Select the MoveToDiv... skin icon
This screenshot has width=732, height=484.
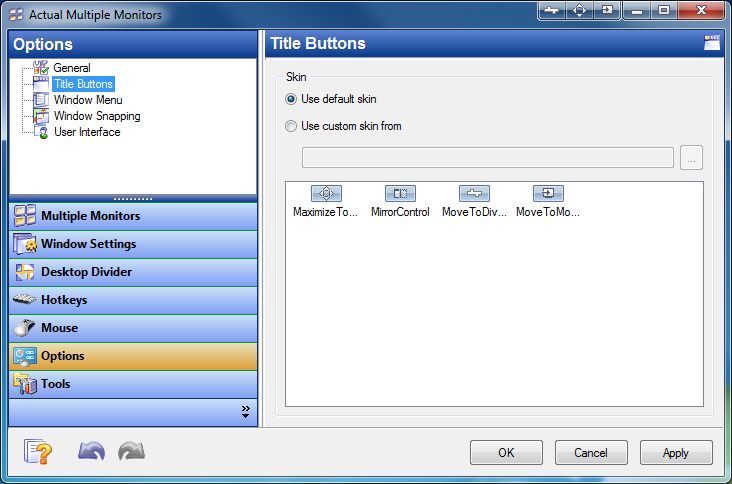(474, 193)
